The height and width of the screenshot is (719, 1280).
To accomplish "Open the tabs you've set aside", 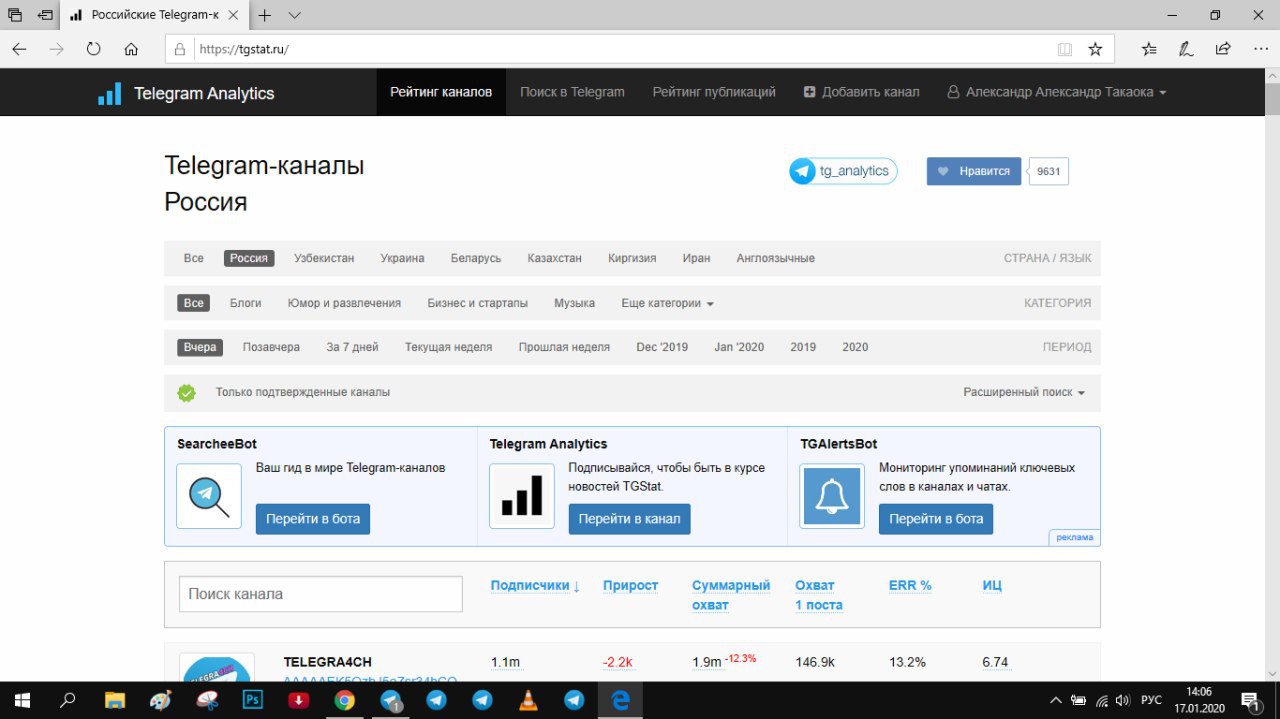I will pos(15,15).
